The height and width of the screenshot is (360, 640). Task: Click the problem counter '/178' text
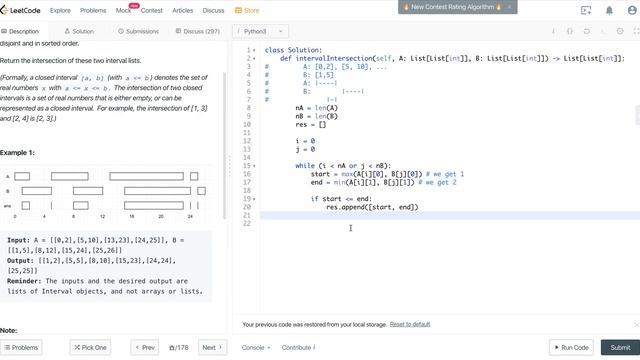pos(179,348)
